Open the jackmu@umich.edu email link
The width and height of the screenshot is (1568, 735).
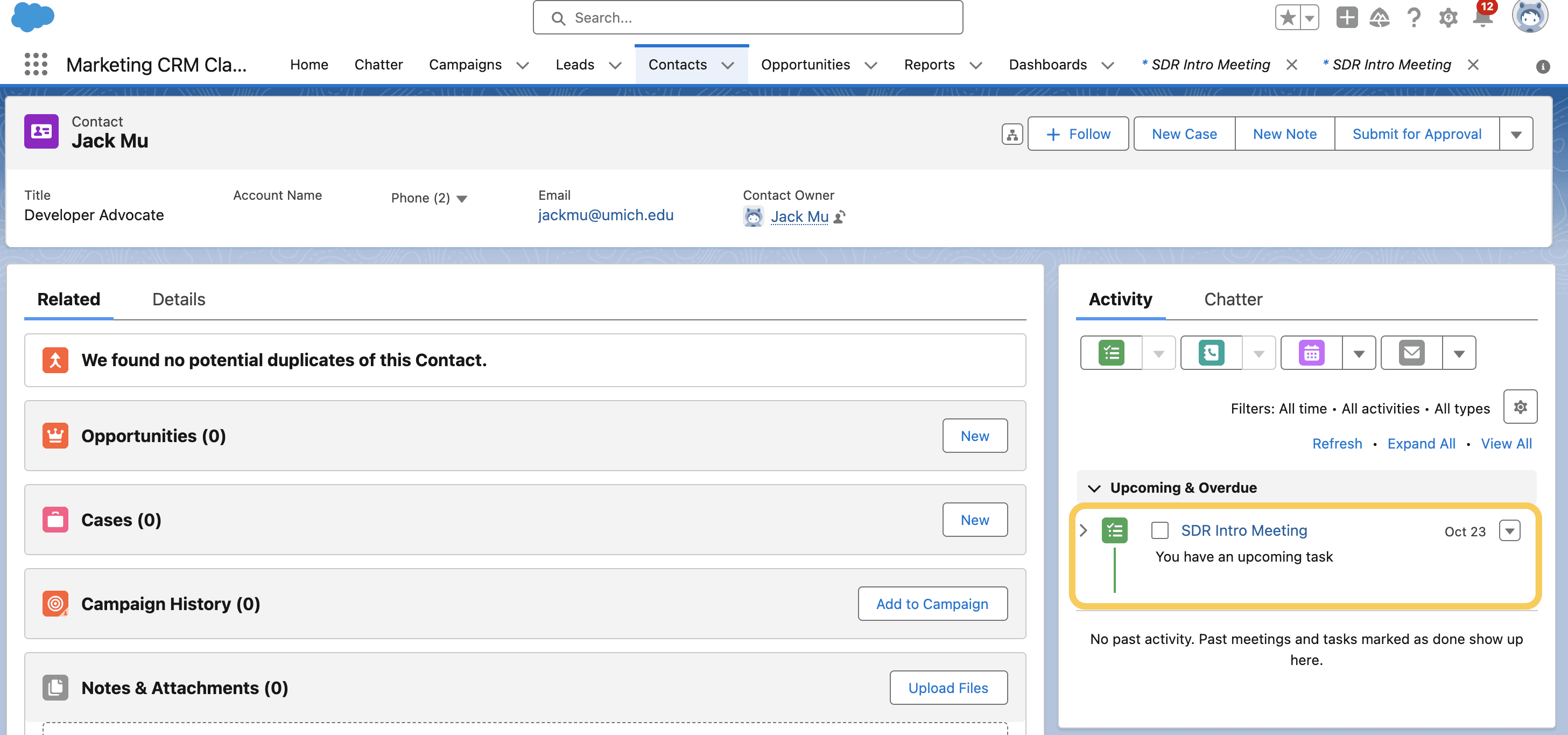pyautogui.click(x=606, y=215)
